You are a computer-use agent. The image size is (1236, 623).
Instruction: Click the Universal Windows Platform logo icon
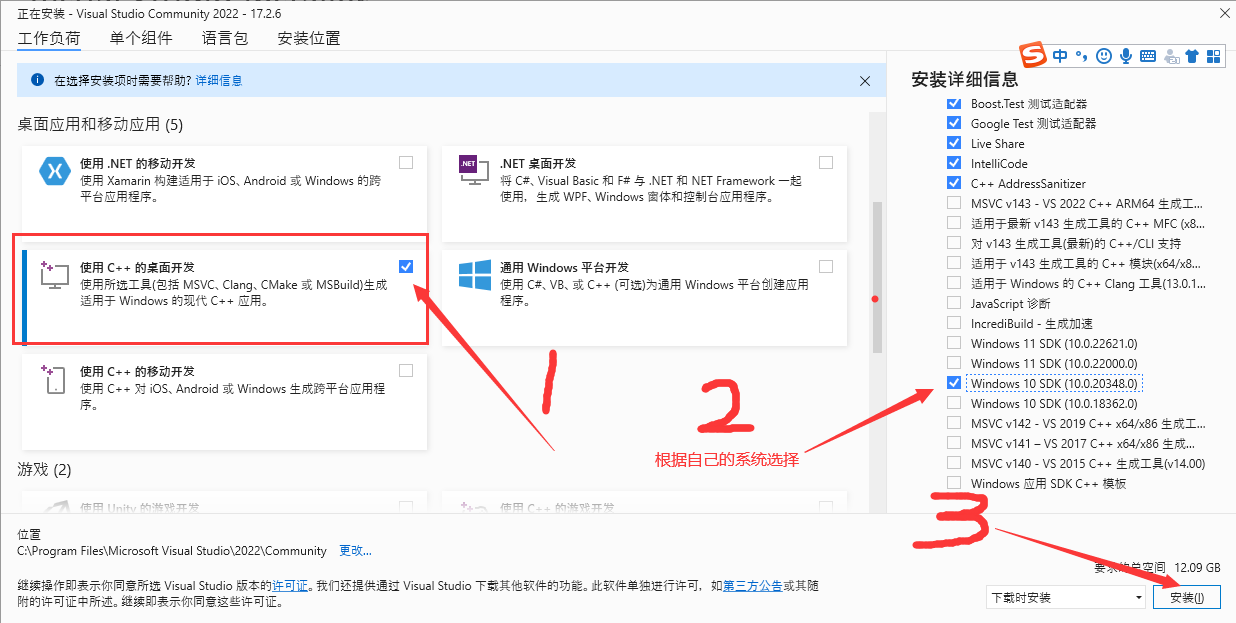click(x=473, y=274)
